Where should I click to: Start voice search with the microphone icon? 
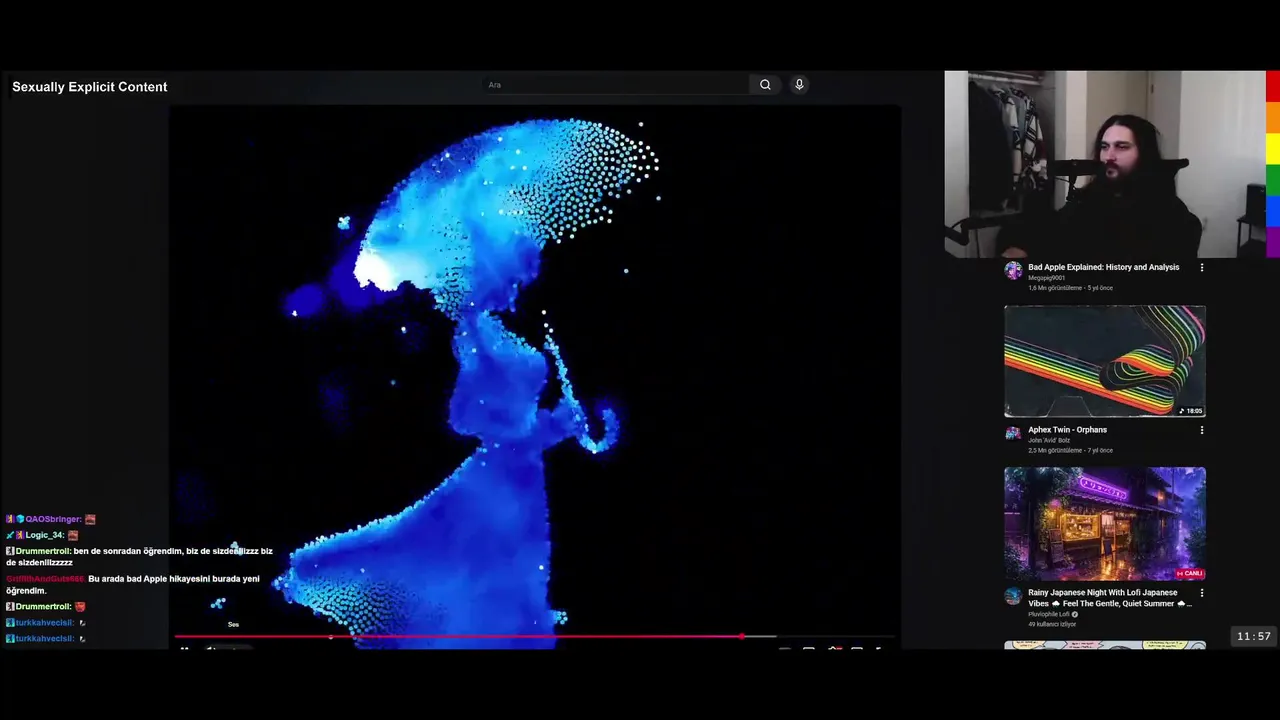799,85
